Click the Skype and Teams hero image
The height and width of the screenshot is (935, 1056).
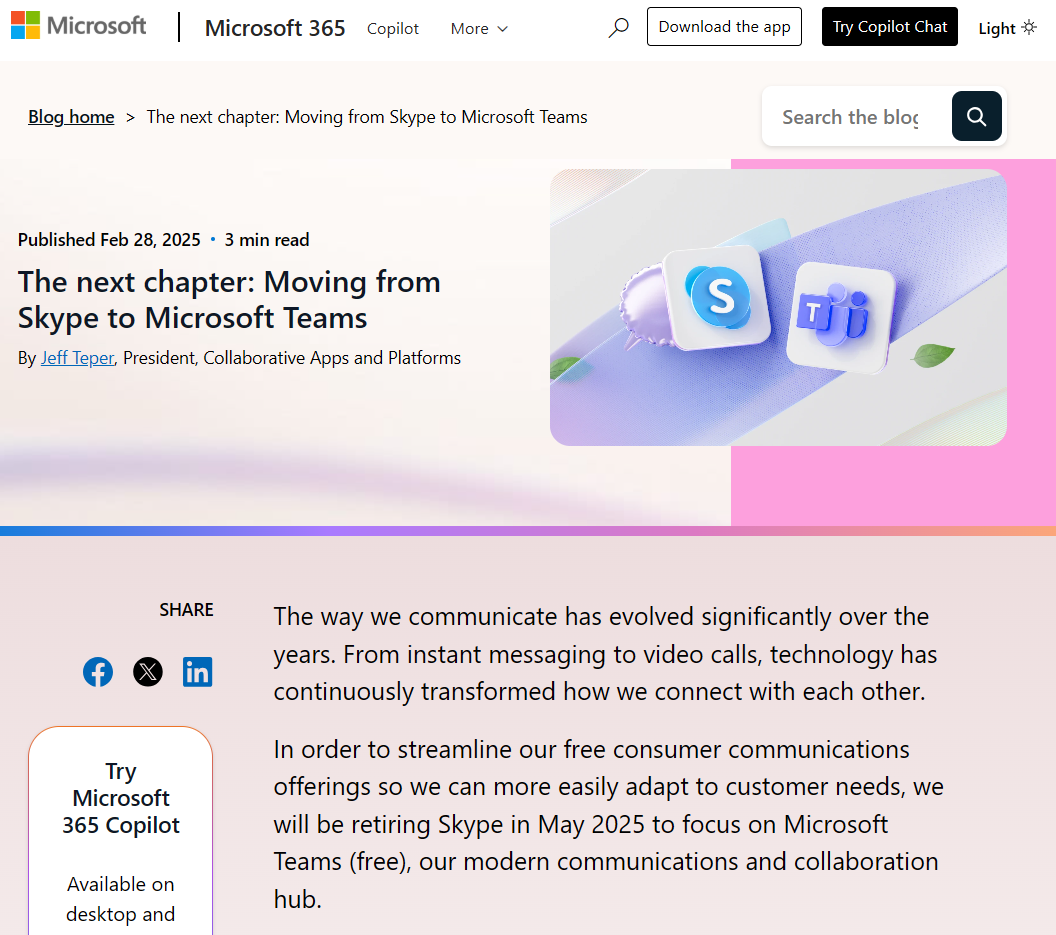tap(778, 307)
